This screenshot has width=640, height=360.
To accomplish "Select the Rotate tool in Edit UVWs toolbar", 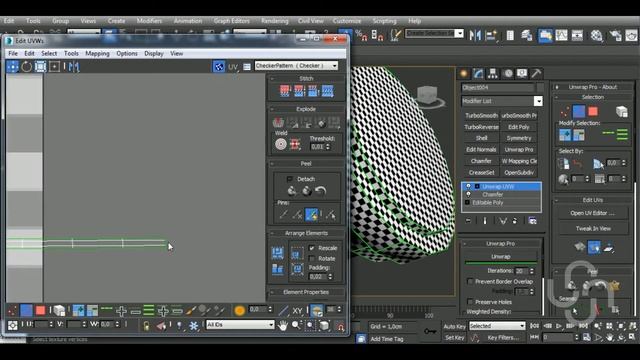I will point(27,67).
